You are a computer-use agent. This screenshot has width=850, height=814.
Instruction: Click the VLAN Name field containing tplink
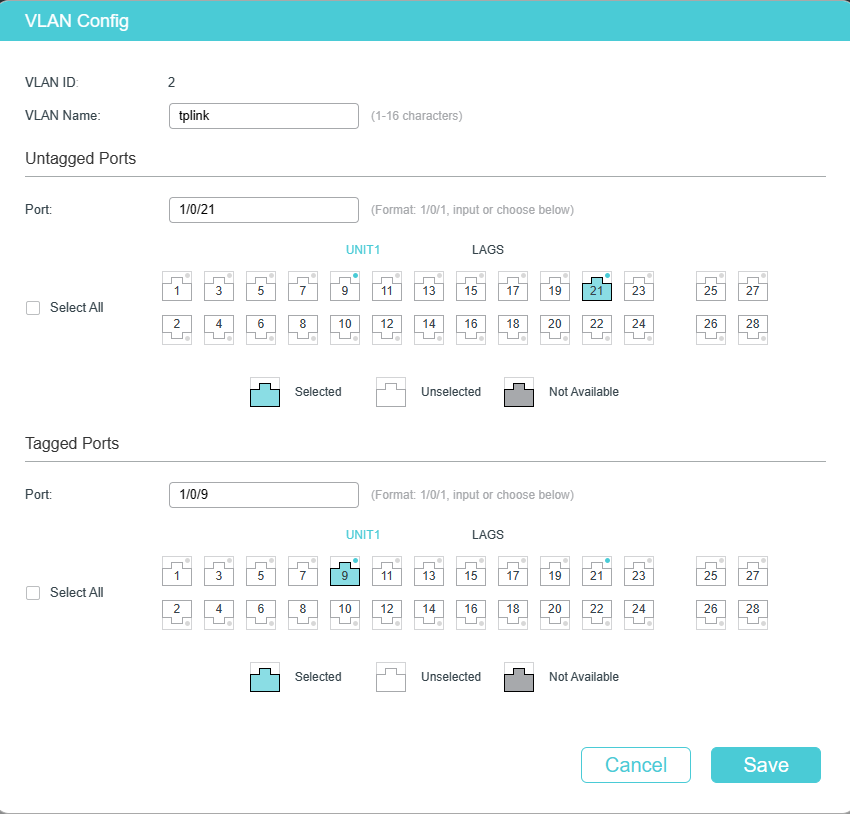click(x=263, y=116)
